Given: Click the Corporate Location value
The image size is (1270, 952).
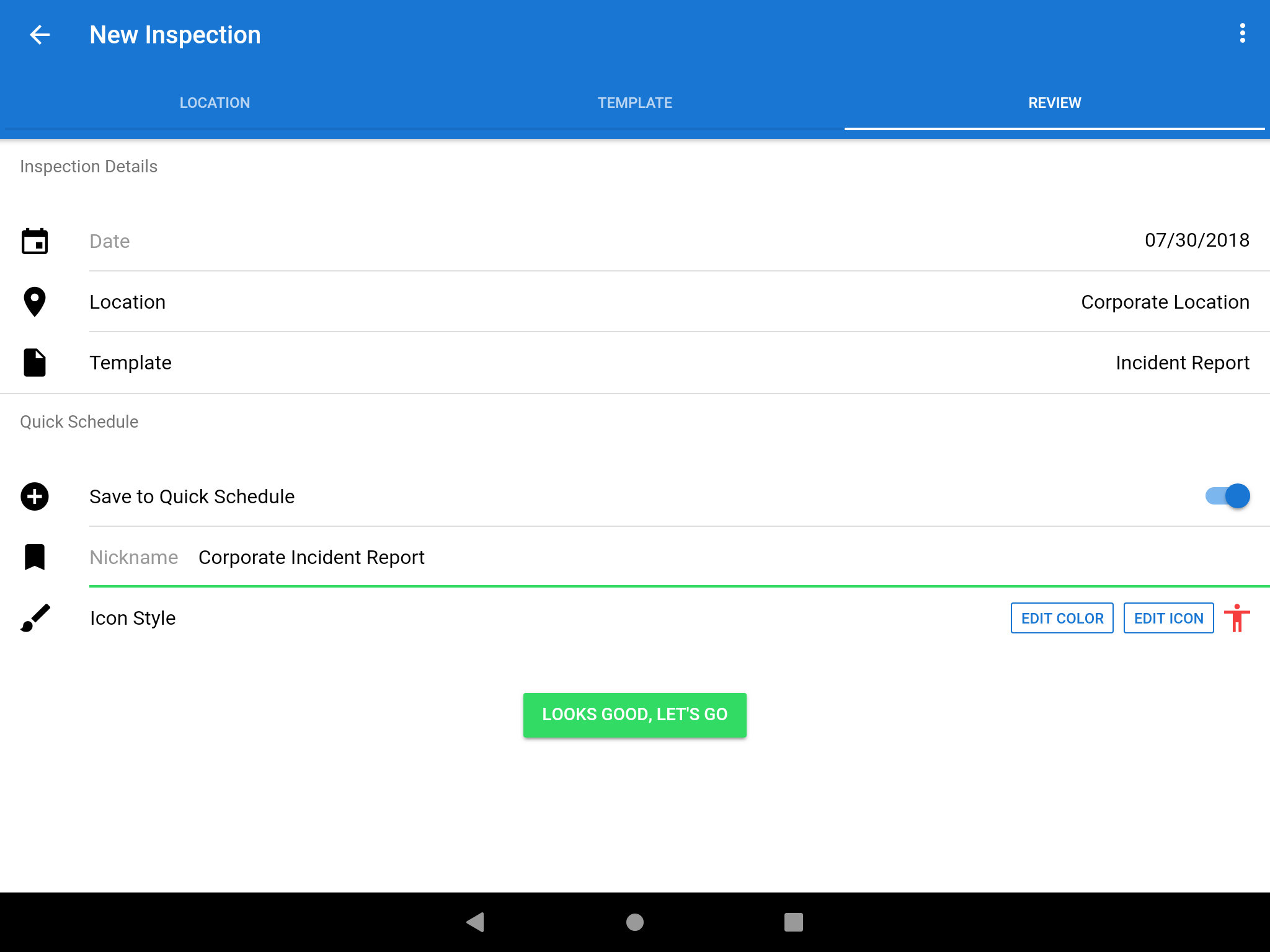Looking at the screenshot, I should pyautogui.click(x=1165, y=302).
